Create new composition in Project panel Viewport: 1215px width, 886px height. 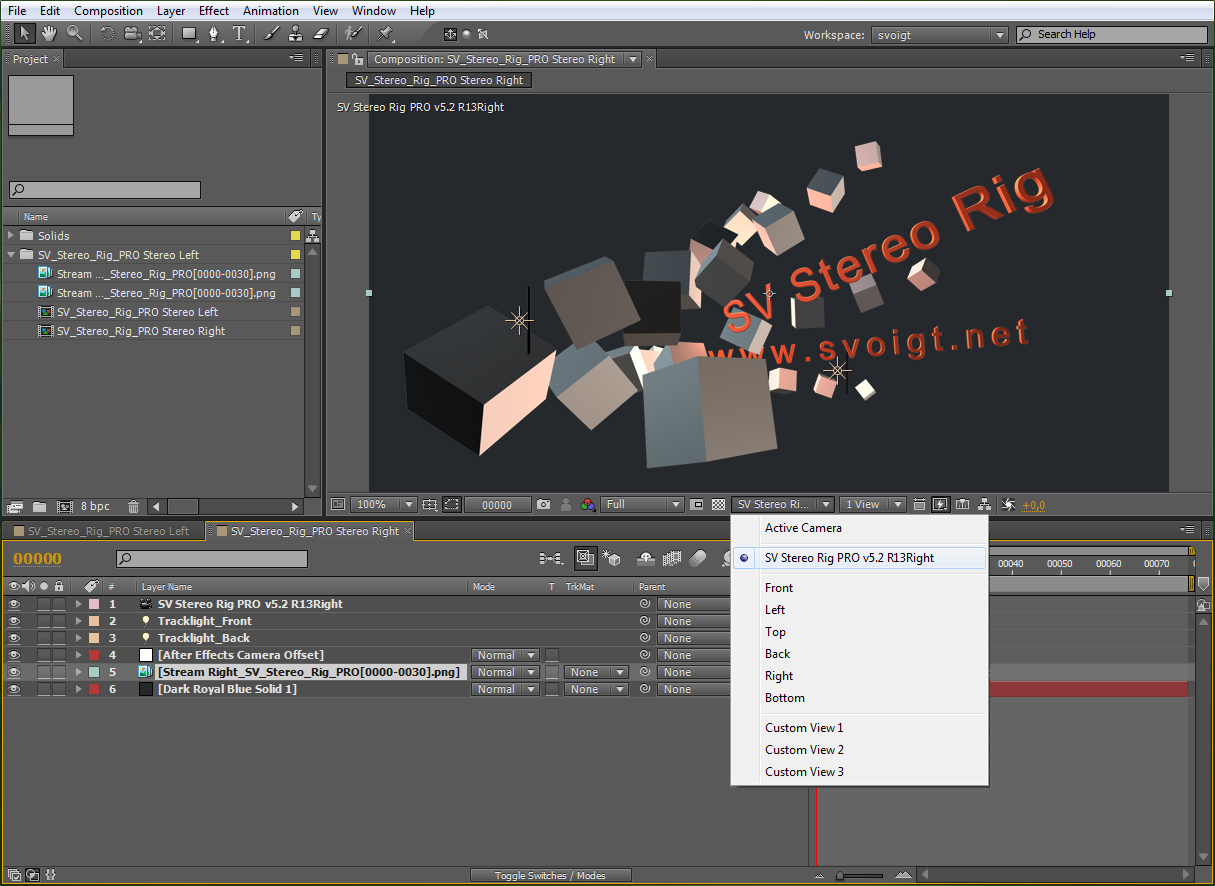[x=65, y=507]
